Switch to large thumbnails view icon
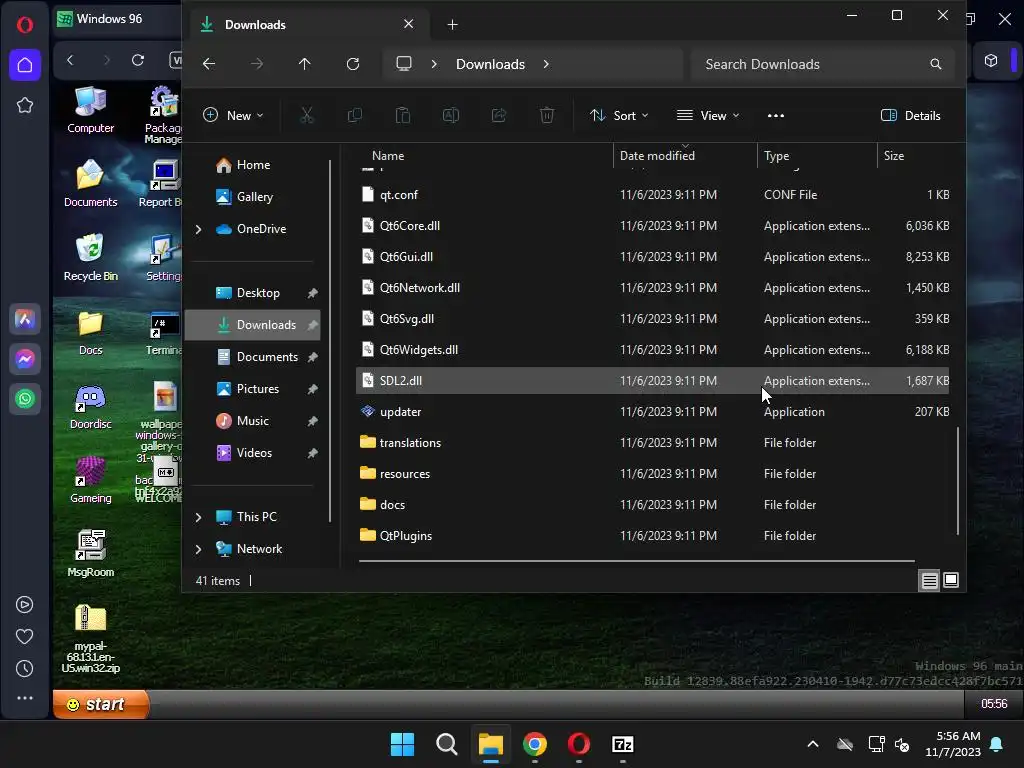Image resolution: width=1024 pixels, height=768 pixels. 951,580
